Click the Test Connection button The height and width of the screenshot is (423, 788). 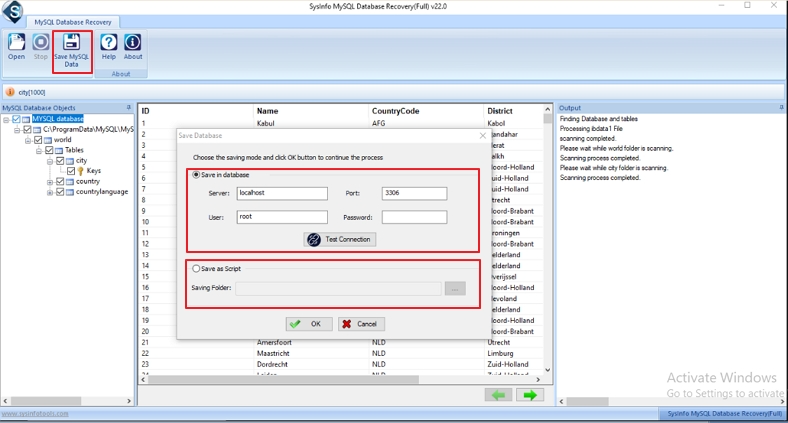point(339,239)
